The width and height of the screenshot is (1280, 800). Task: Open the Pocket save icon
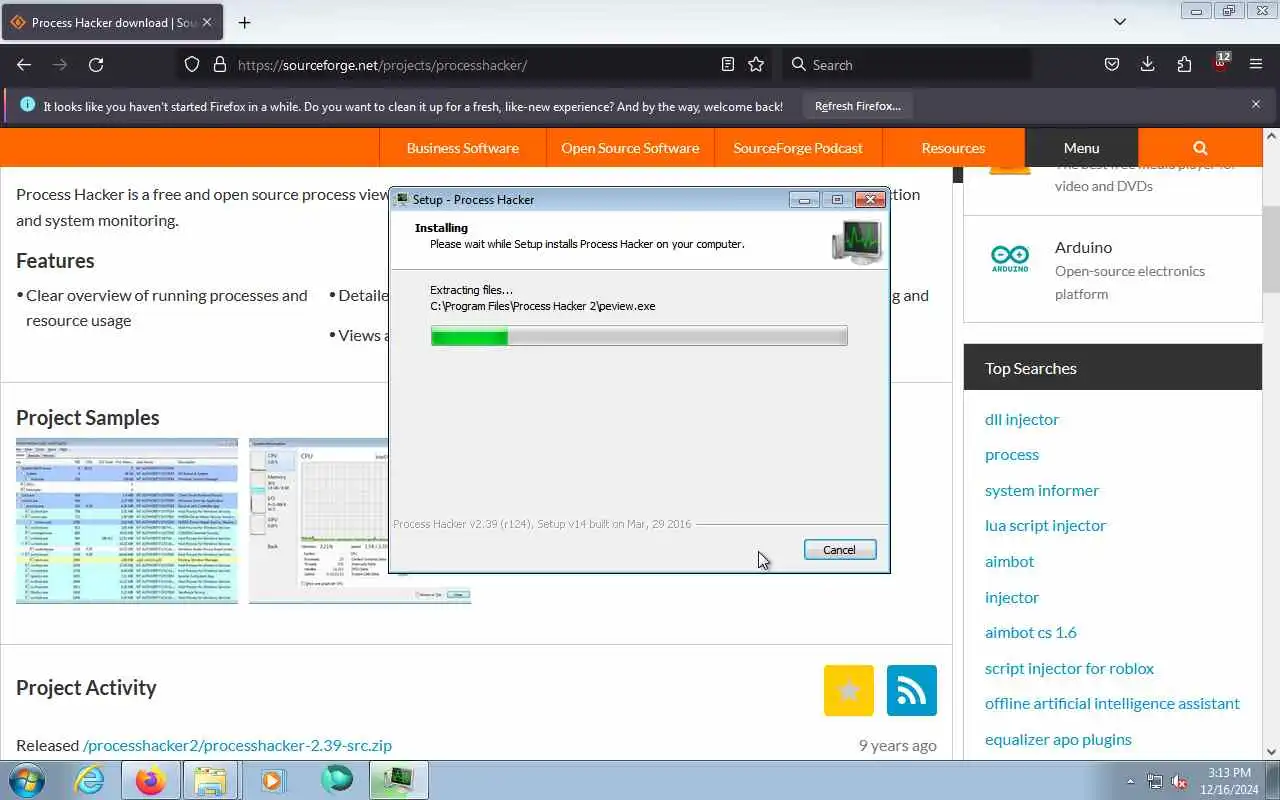pyautogui.click(x=1111, y=64)
